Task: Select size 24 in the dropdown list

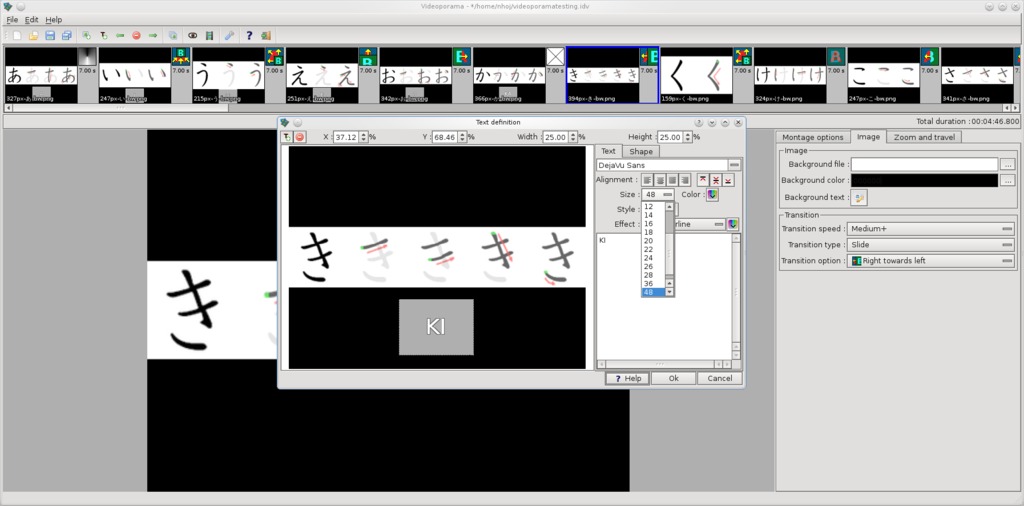Action: [x=649, y=257]
